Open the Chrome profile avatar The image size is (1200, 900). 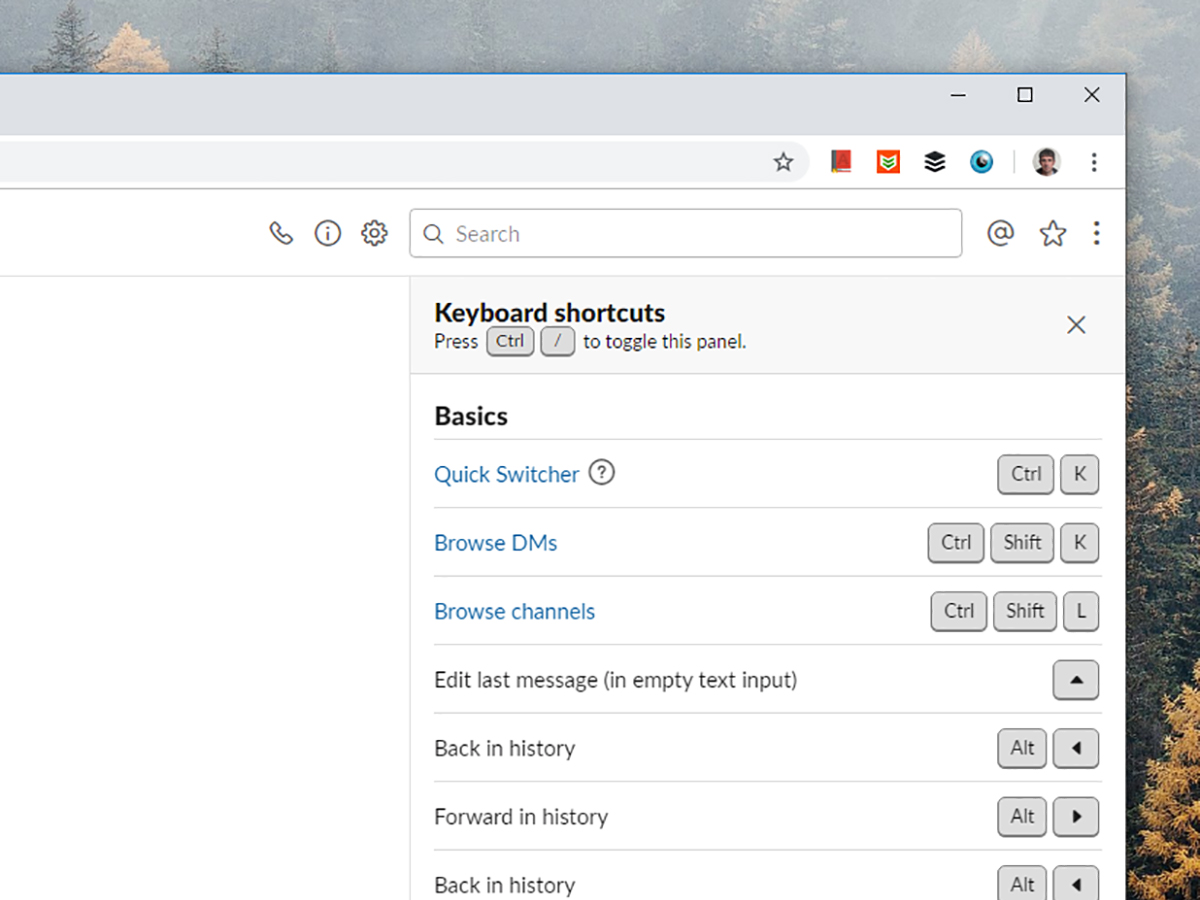tap(1047, 162)
